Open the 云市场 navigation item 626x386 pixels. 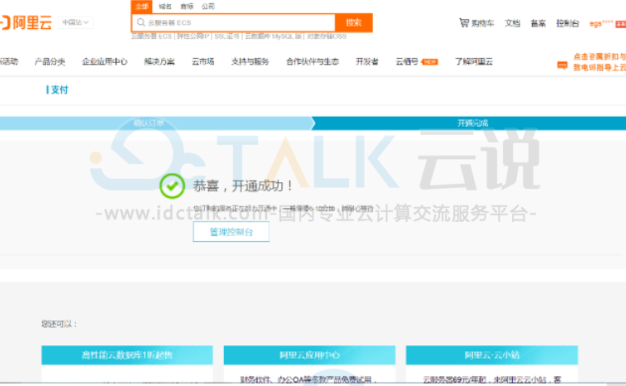(203, 61)
